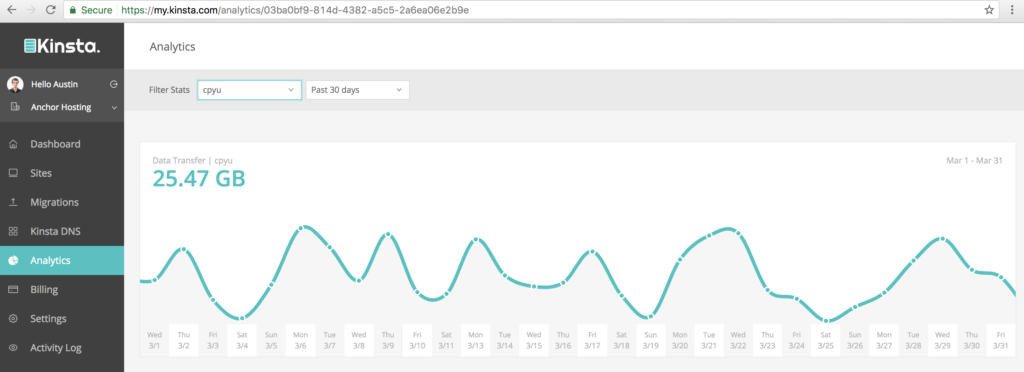1024x372 pixels.
Task: Click the Mon 3/27 axis label
Action: (x=884, y=339)
